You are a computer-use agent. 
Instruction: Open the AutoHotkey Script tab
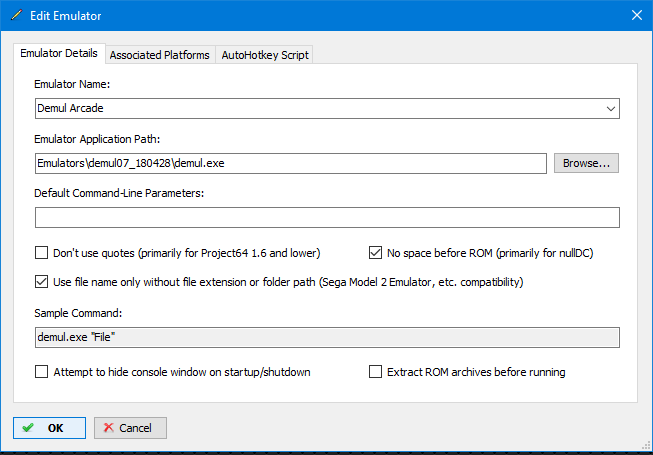pyautogui.click(x=265, y=55)
